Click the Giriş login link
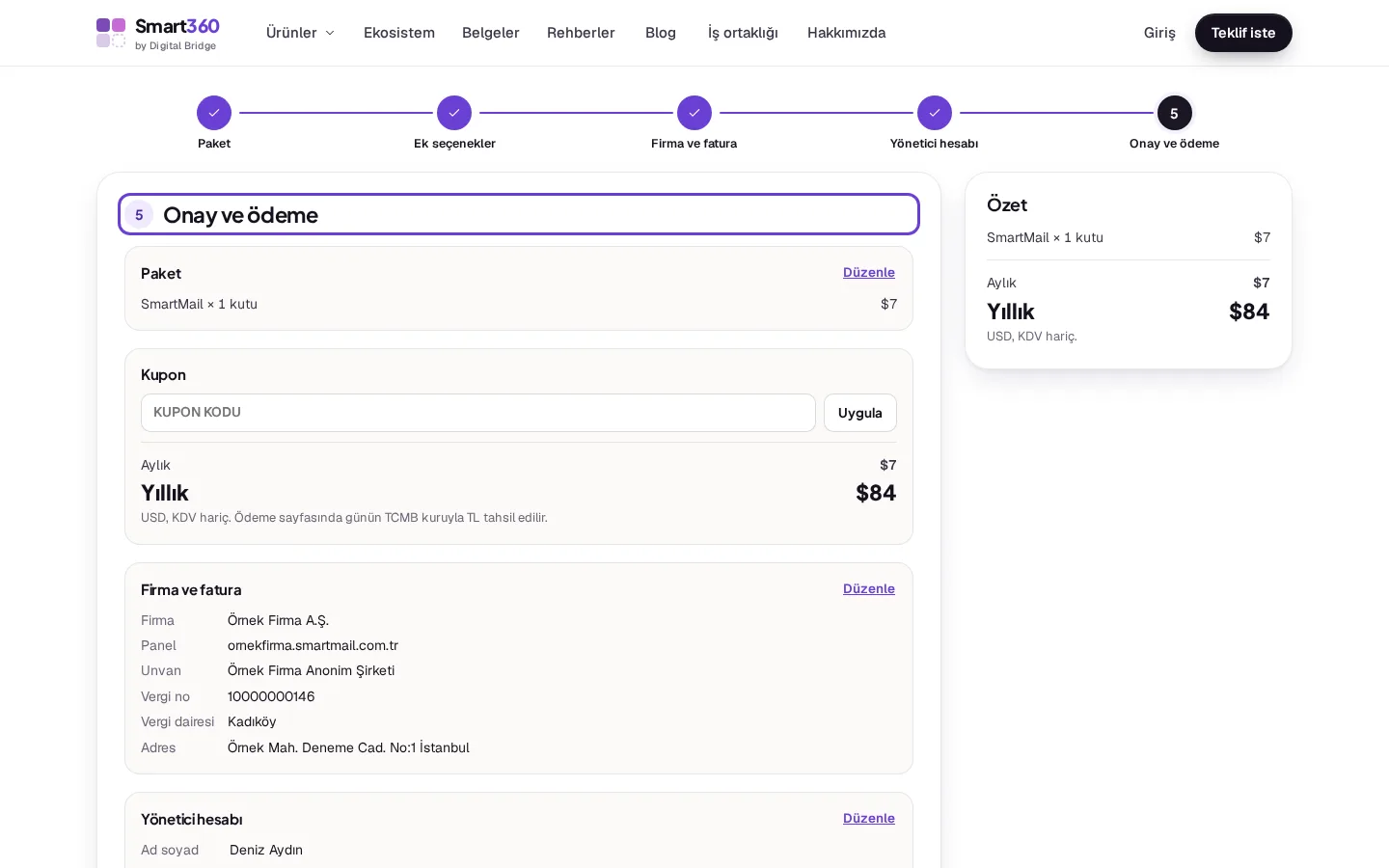This screenshot has height=868, width=1389. (1159, 33)
